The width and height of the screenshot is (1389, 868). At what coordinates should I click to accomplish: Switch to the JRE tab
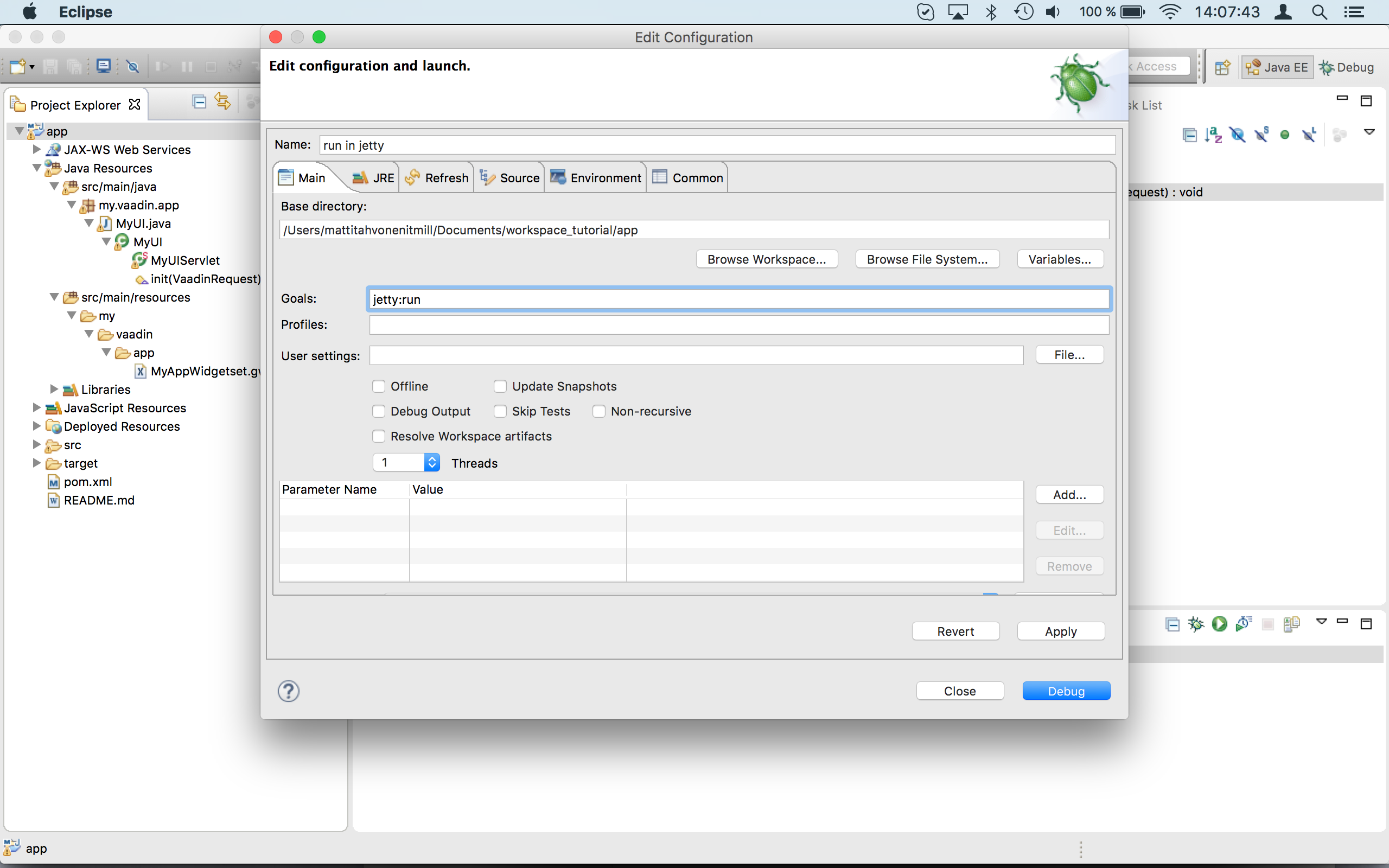374,178
